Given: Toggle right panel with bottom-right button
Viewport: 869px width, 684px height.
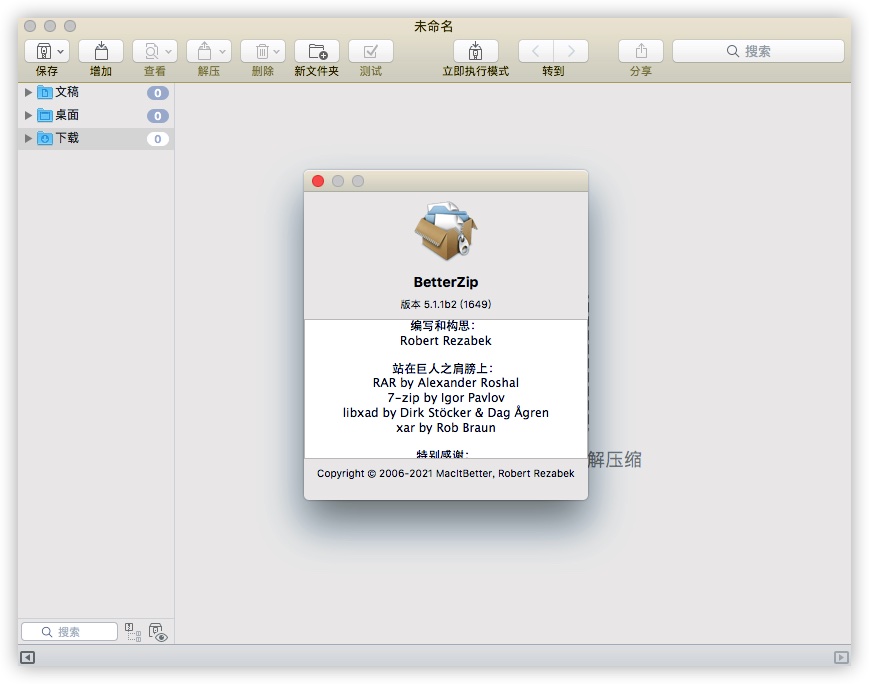Looking at the screenshot, I should (841, 657).
